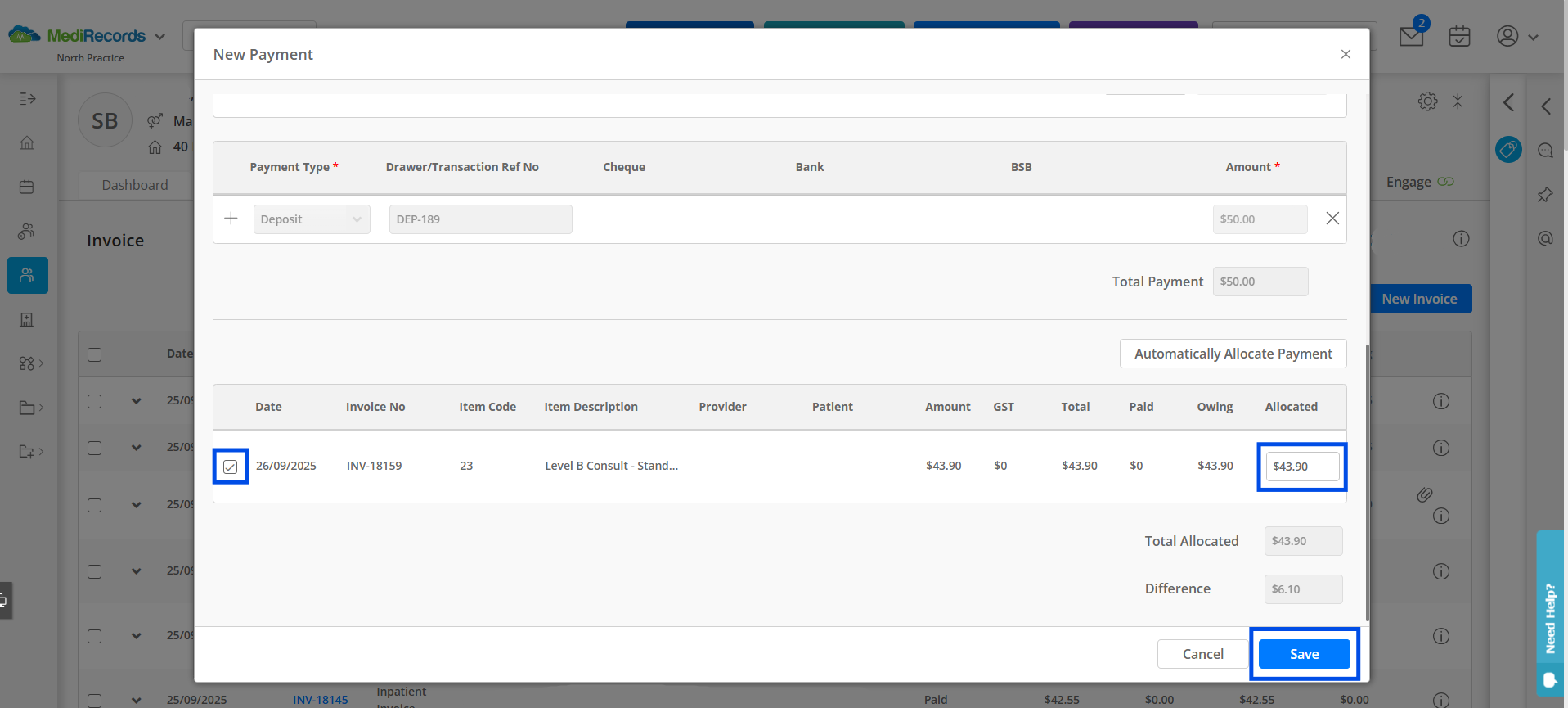Screen dimensions: 1568x708
Task: Cancel the new payment
Action: click(x=1203, y=654)
